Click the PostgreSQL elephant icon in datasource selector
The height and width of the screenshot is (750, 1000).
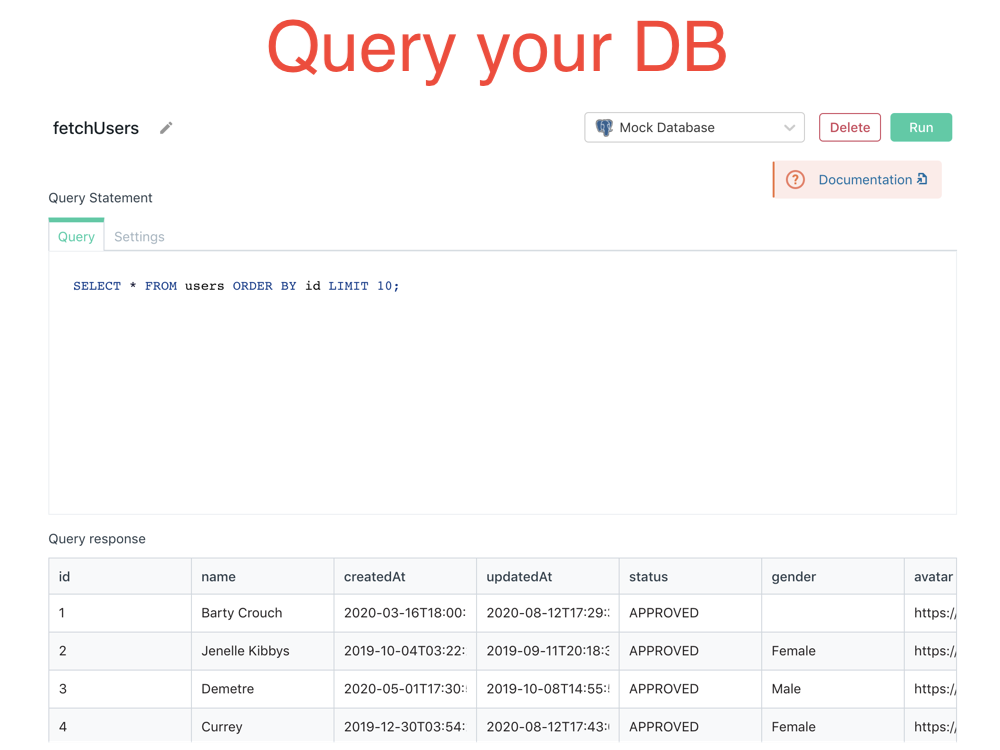[604, 128]
